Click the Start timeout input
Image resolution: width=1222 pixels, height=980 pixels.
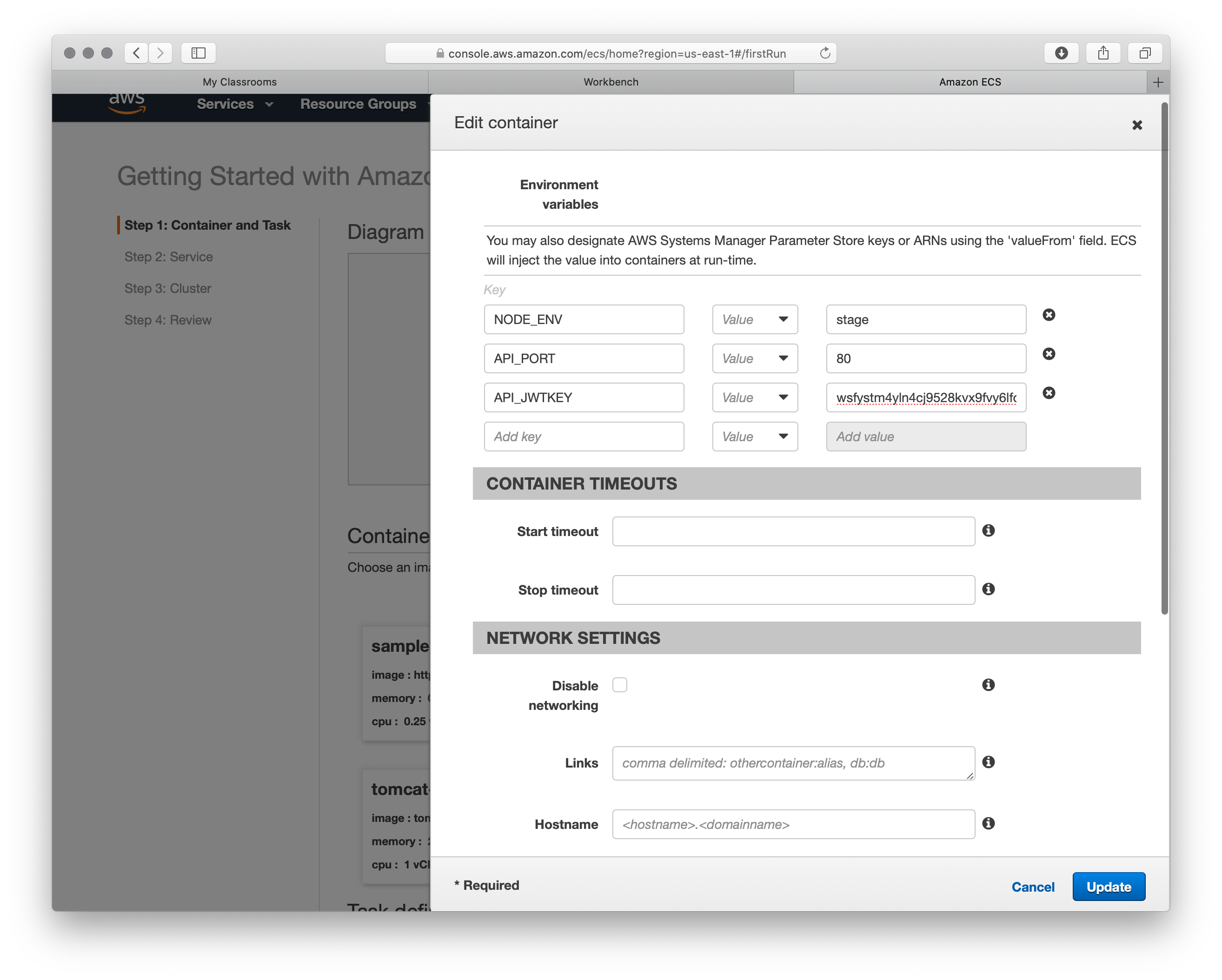pyautogui.click(x=793, y=532)
